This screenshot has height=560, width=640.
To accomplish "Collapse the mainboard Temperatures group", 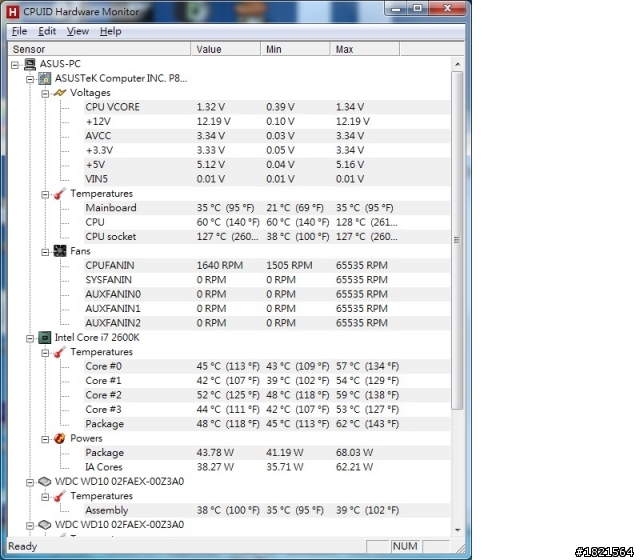I will click(x=45, y=194).
